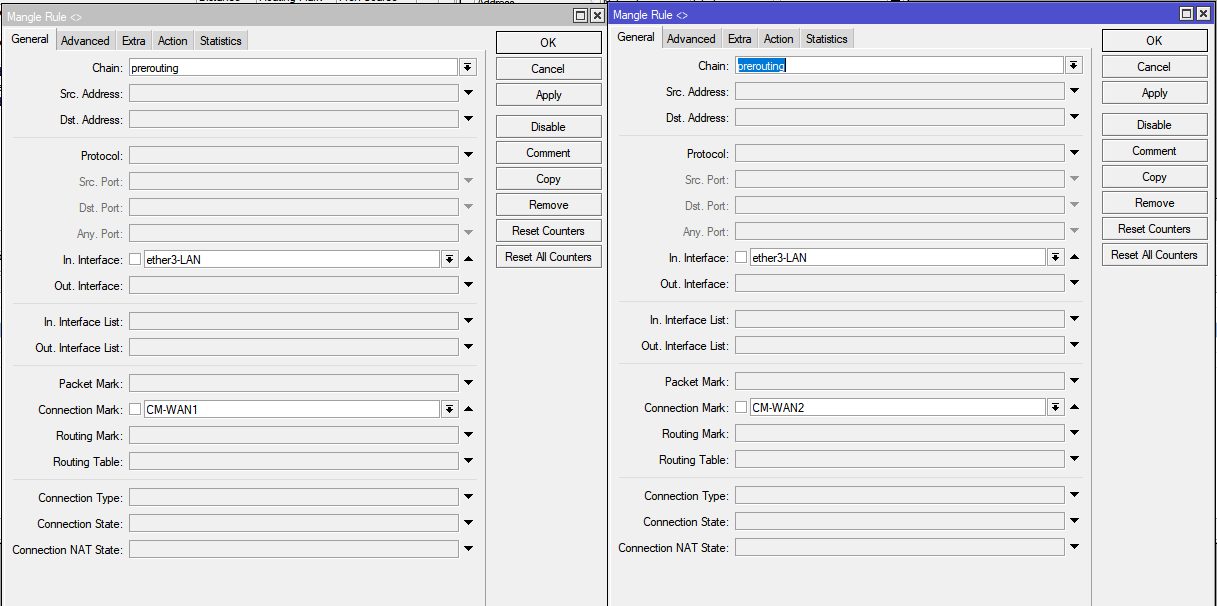This screenshot has height=606, width=1217.
Task: Click the Dst. Address input in right window
Action: click(x=899, y=118)
